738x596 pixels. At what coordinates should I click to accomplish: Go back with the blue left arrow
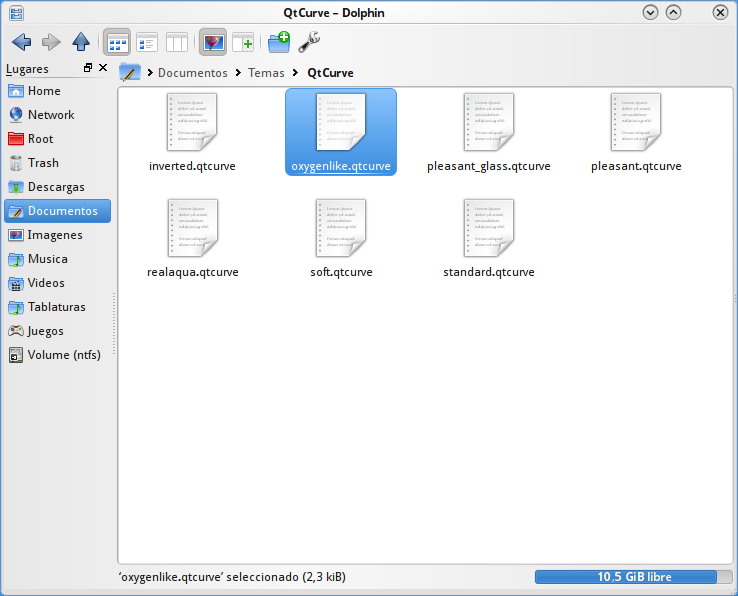pos(21,42)
